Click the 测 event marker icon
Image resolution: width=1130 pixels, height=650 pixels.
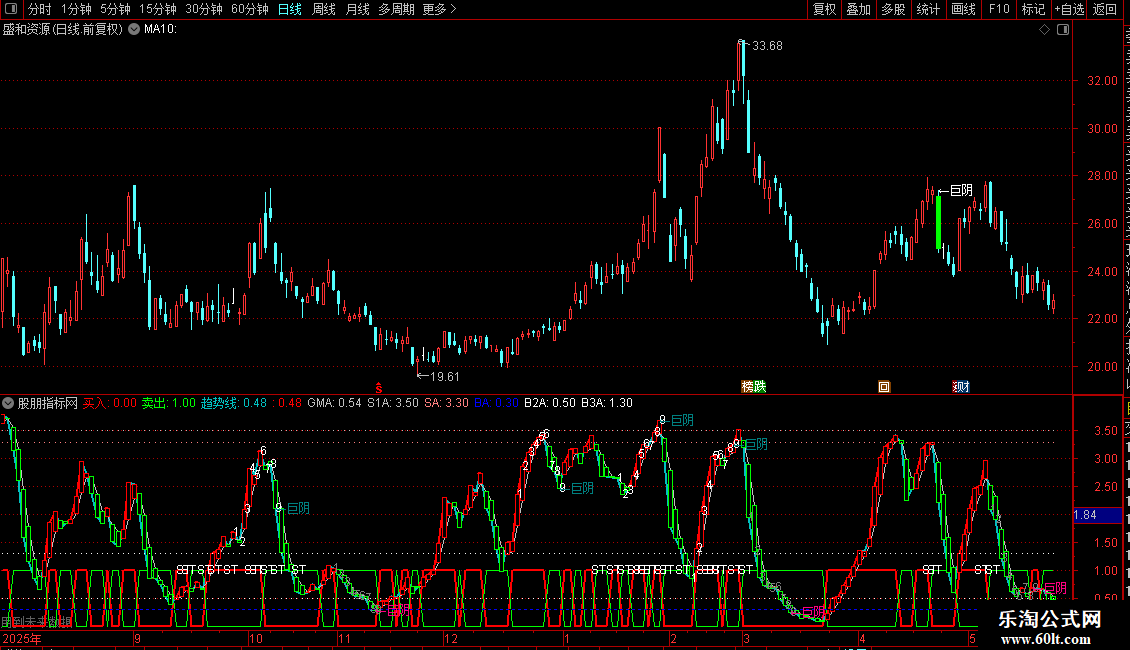coord(961,387)
